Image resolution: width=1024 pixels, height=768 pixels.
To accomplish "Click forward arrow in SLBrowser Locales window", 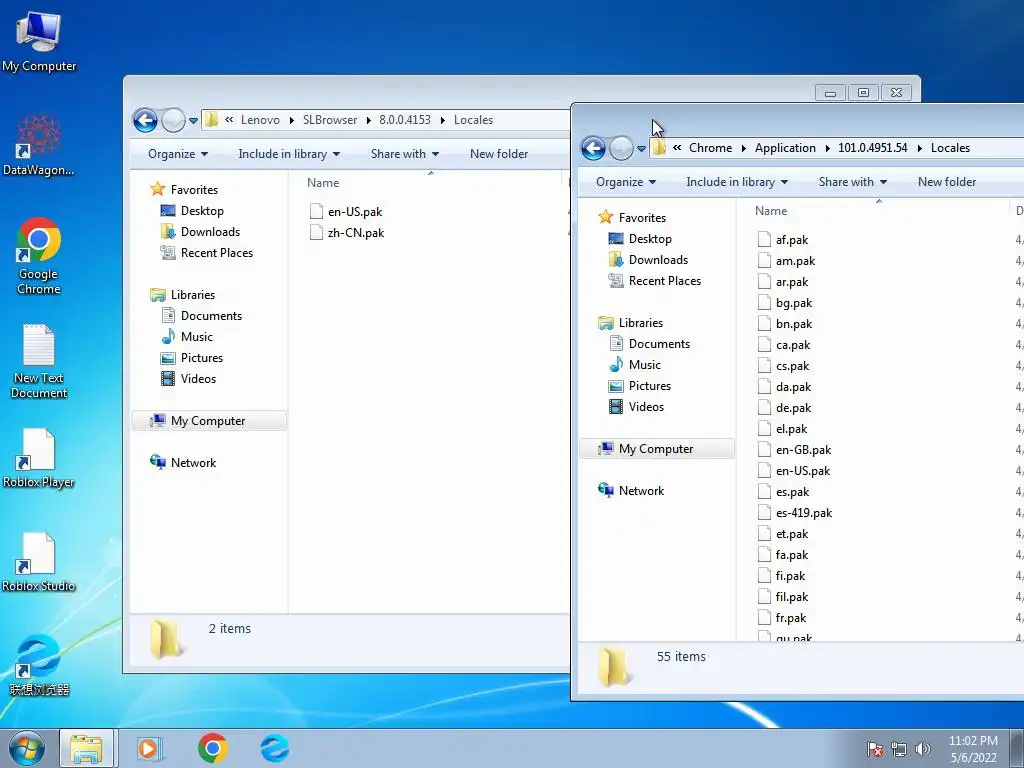I will pyautogui.click(x=173, y=120).
